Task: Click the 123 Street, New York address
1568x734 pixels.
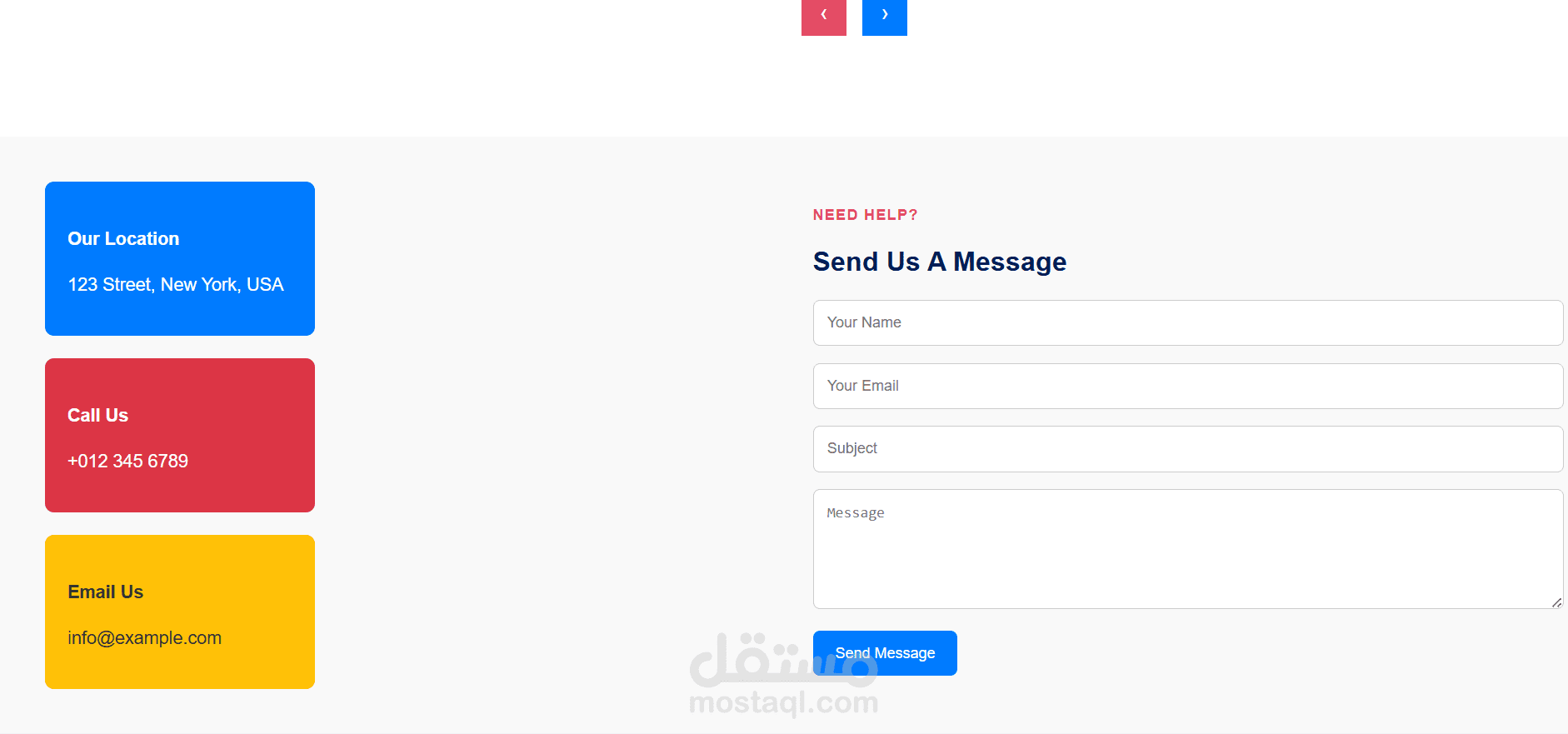Action: coord(176,285)
